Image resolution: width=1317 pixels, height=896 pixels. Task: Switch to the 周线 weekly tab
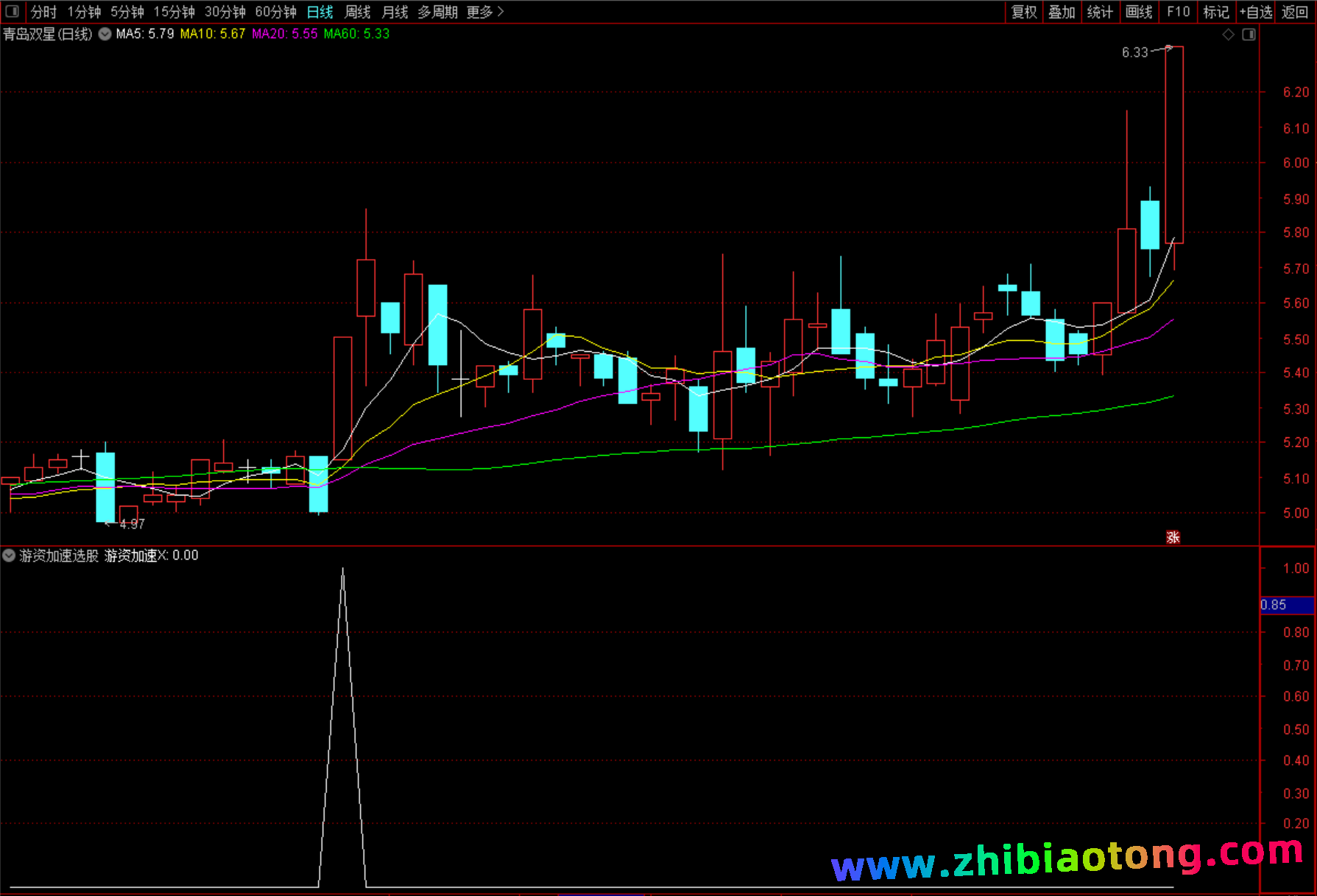tap(358, 12)
